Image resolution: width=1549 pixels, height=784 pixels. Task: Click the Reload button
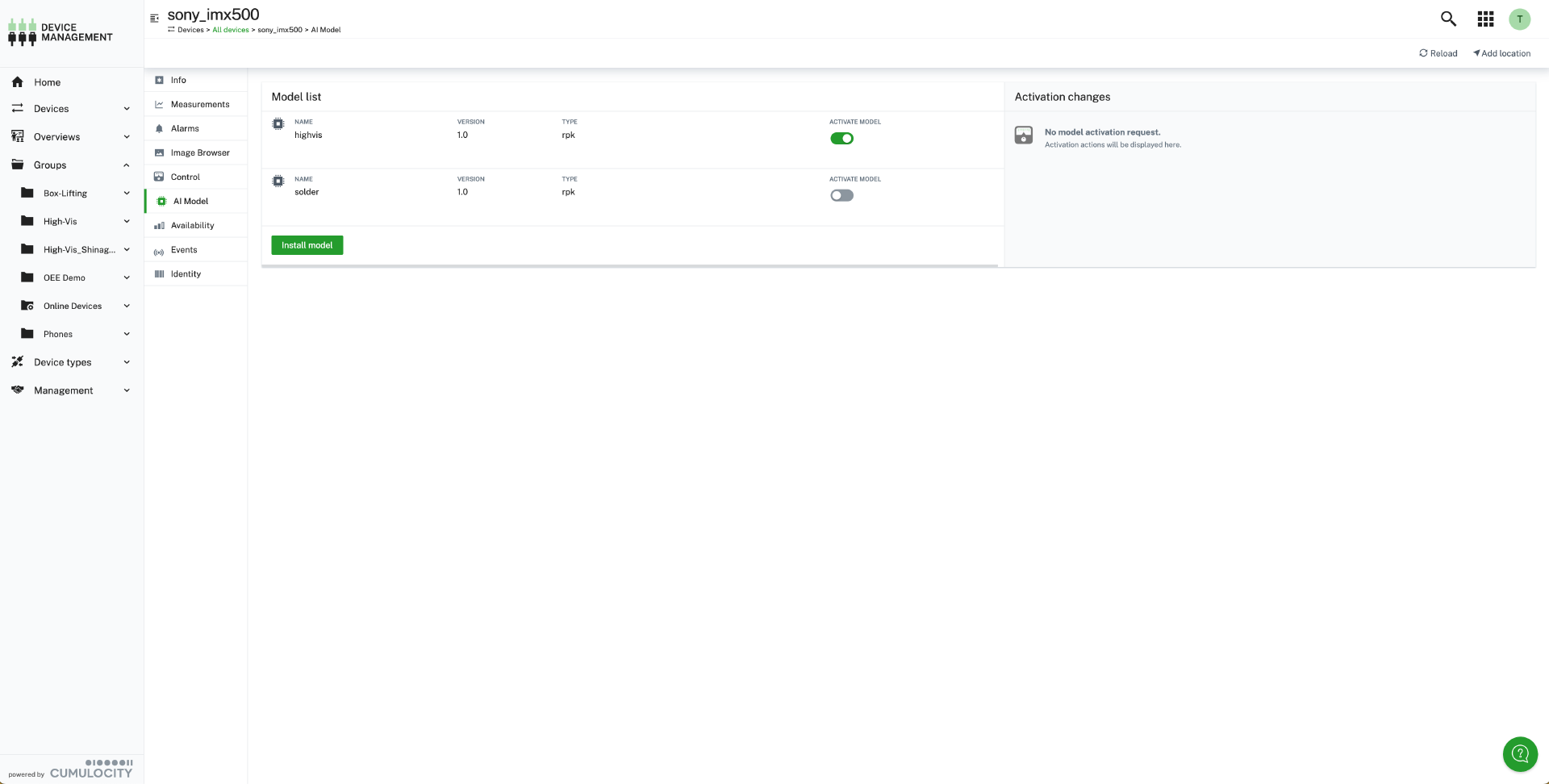click(1438, 53)
